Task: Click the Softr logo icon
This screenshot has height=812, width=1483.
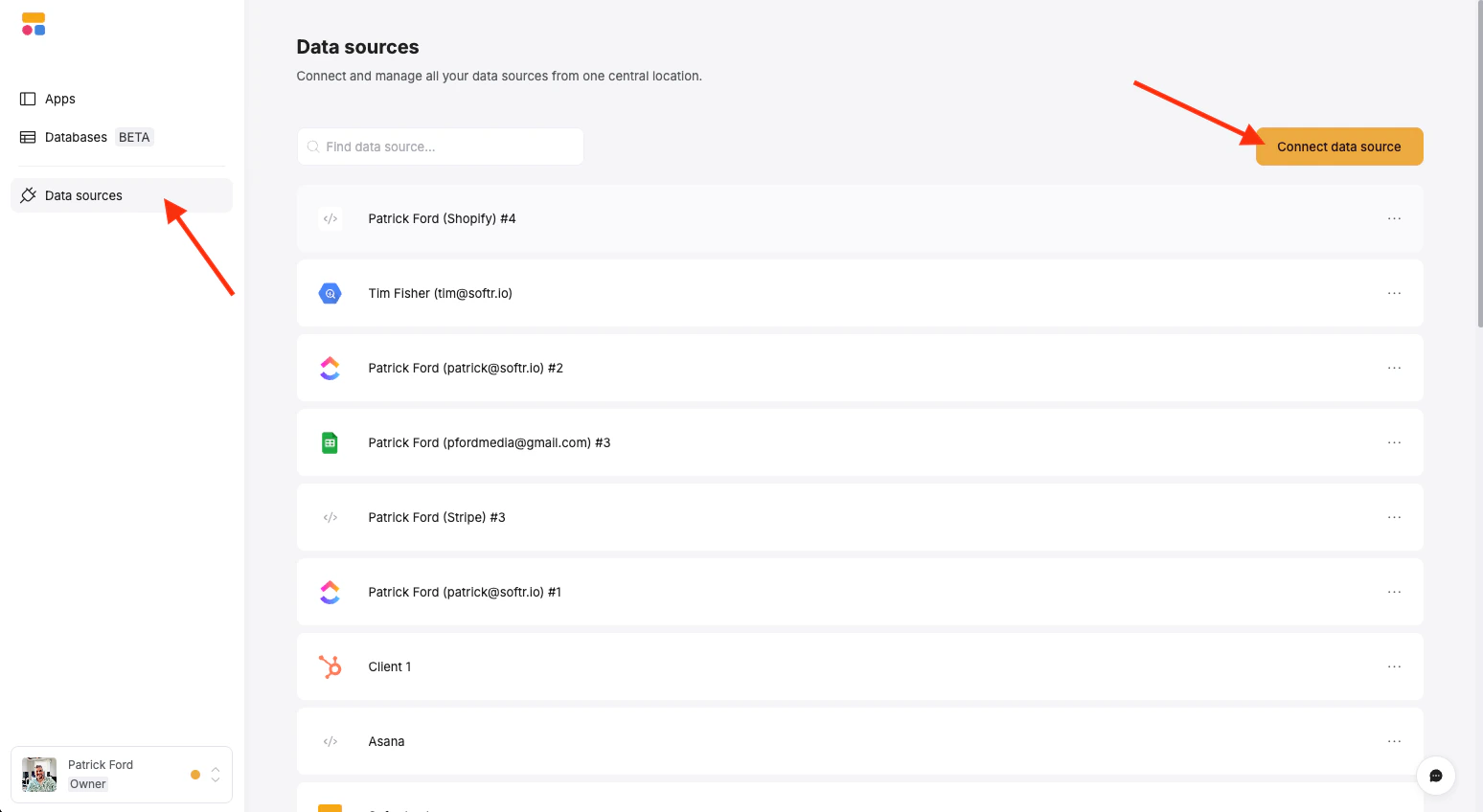Action: pos(34,24)
